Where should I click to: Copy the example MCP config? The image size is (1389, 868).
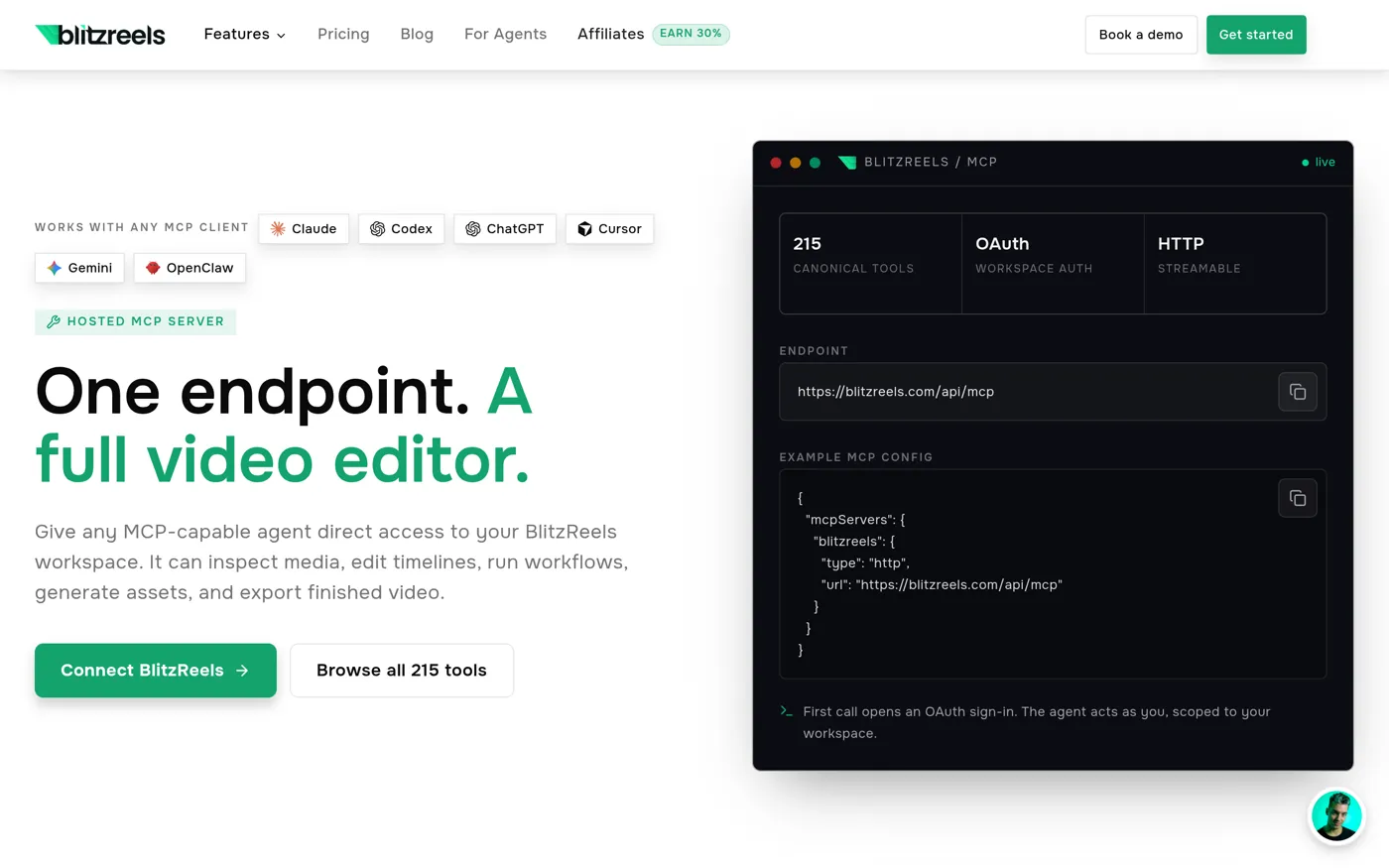point(1297,498)
